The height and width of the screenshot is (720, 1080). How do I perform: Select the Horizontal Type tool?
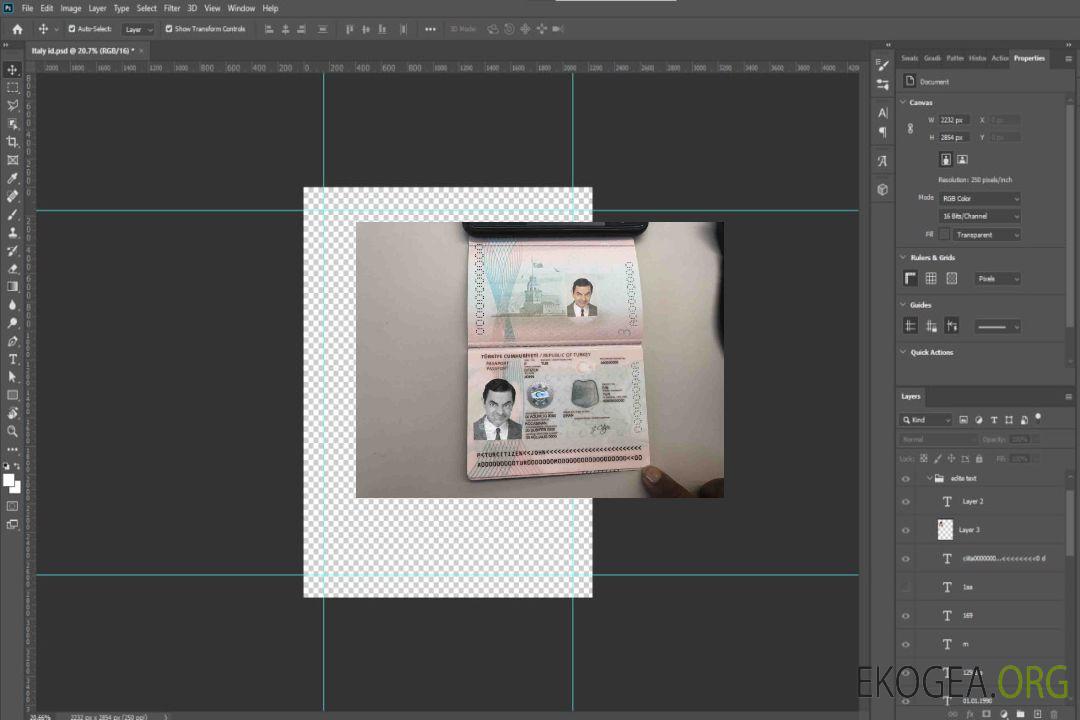[12, 359]
